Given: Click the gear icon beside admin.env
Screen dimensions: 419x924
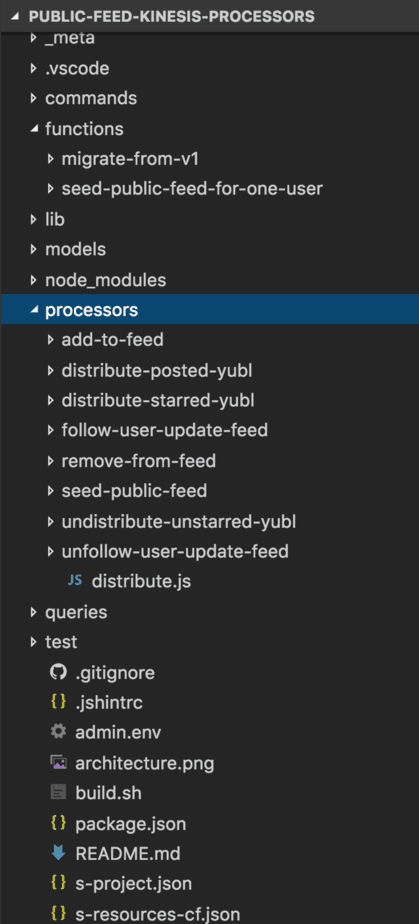Looking at the screenshot, I should click(58, 732).
